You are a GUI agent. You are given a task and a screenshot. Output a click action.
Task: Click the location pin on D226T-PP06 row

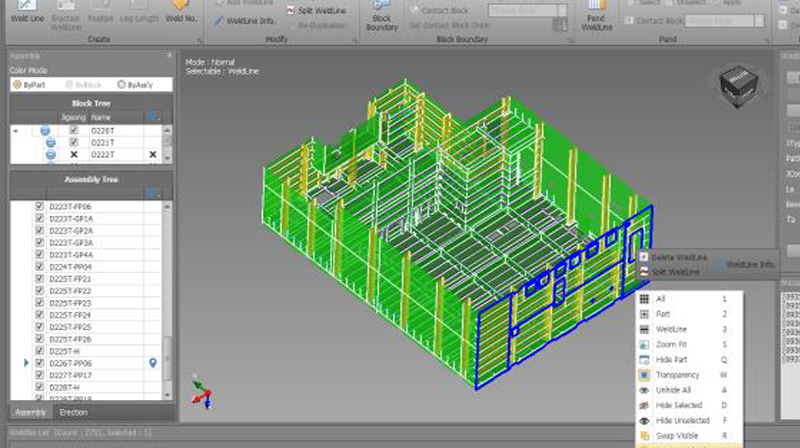[x=152, y=363]
